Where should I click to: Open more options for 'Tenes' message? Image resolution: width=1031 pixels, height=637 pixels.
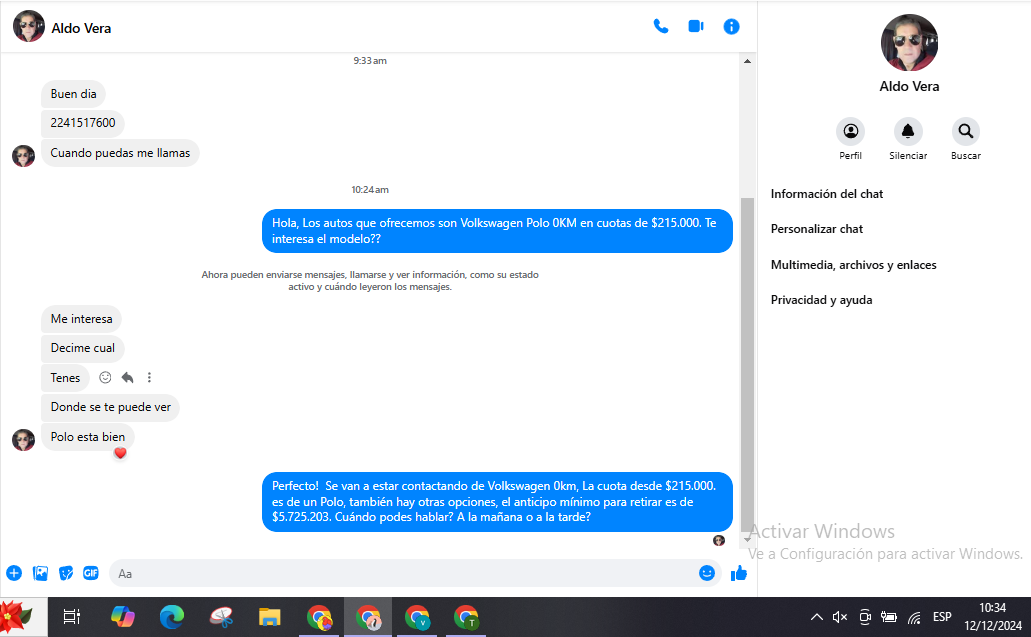[149, 377]
